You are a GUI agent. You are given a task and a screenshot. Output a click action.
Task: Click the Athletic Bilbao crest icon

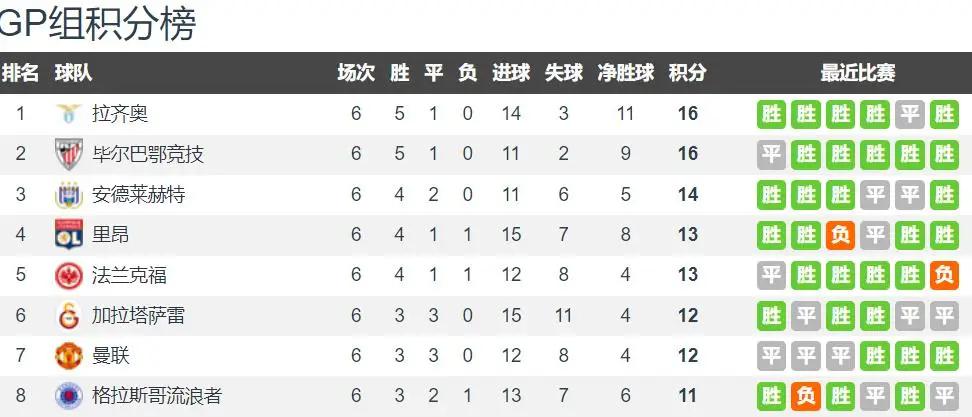68,154
